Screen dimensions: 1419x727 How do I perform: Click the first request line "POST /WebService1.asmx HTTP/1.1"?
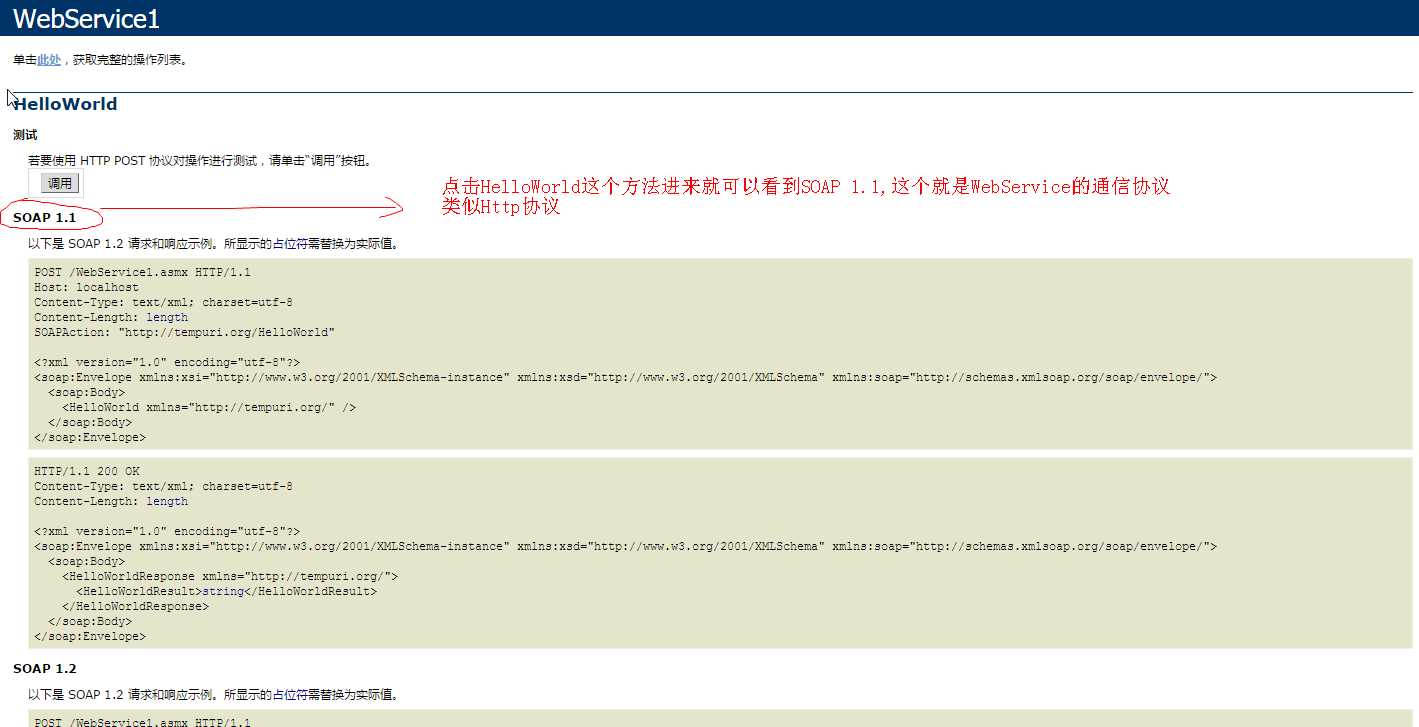tap(143, 272)
